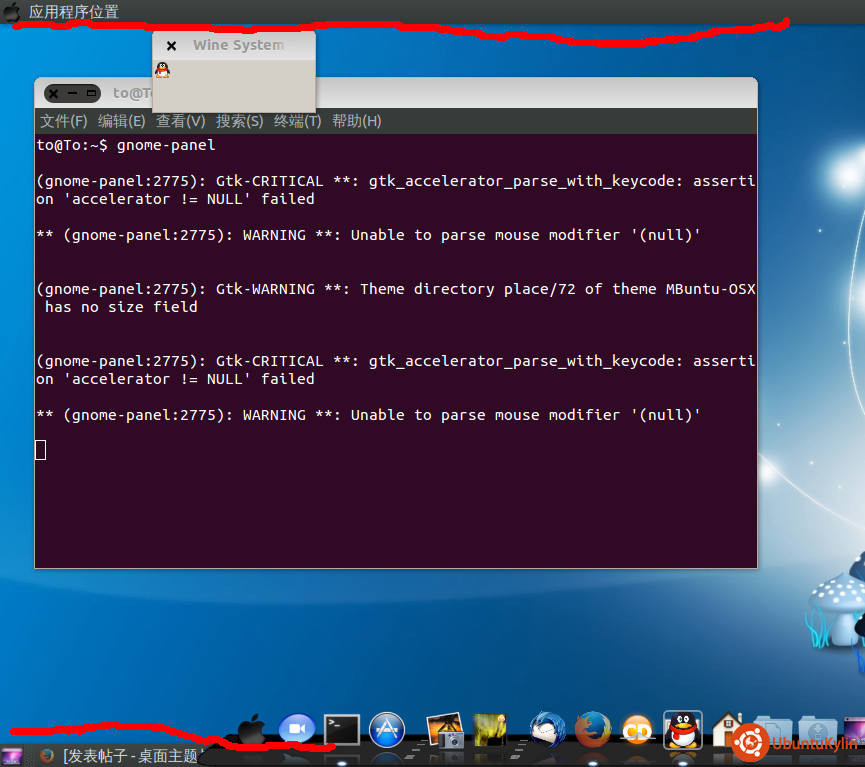This screenshot has height=767, width=865.
Task: Open the orange disc icon in dock
Action: 637,730
